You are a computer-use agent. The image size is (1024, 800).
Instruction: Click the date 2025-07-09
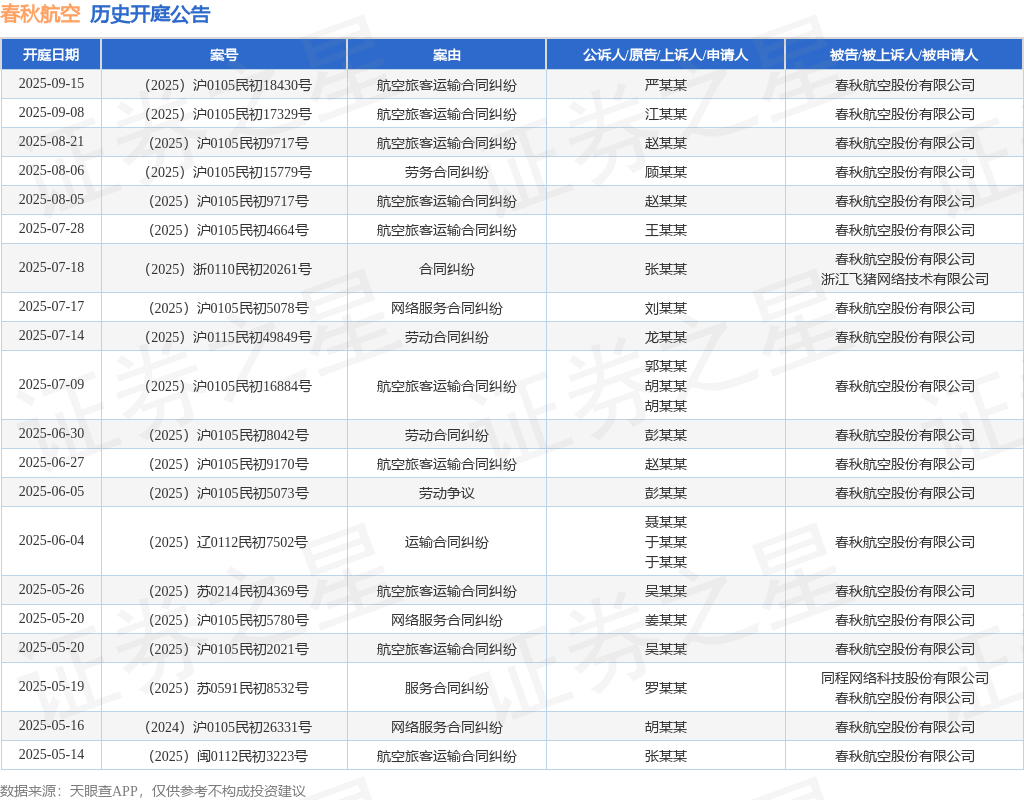click(52, 385)
